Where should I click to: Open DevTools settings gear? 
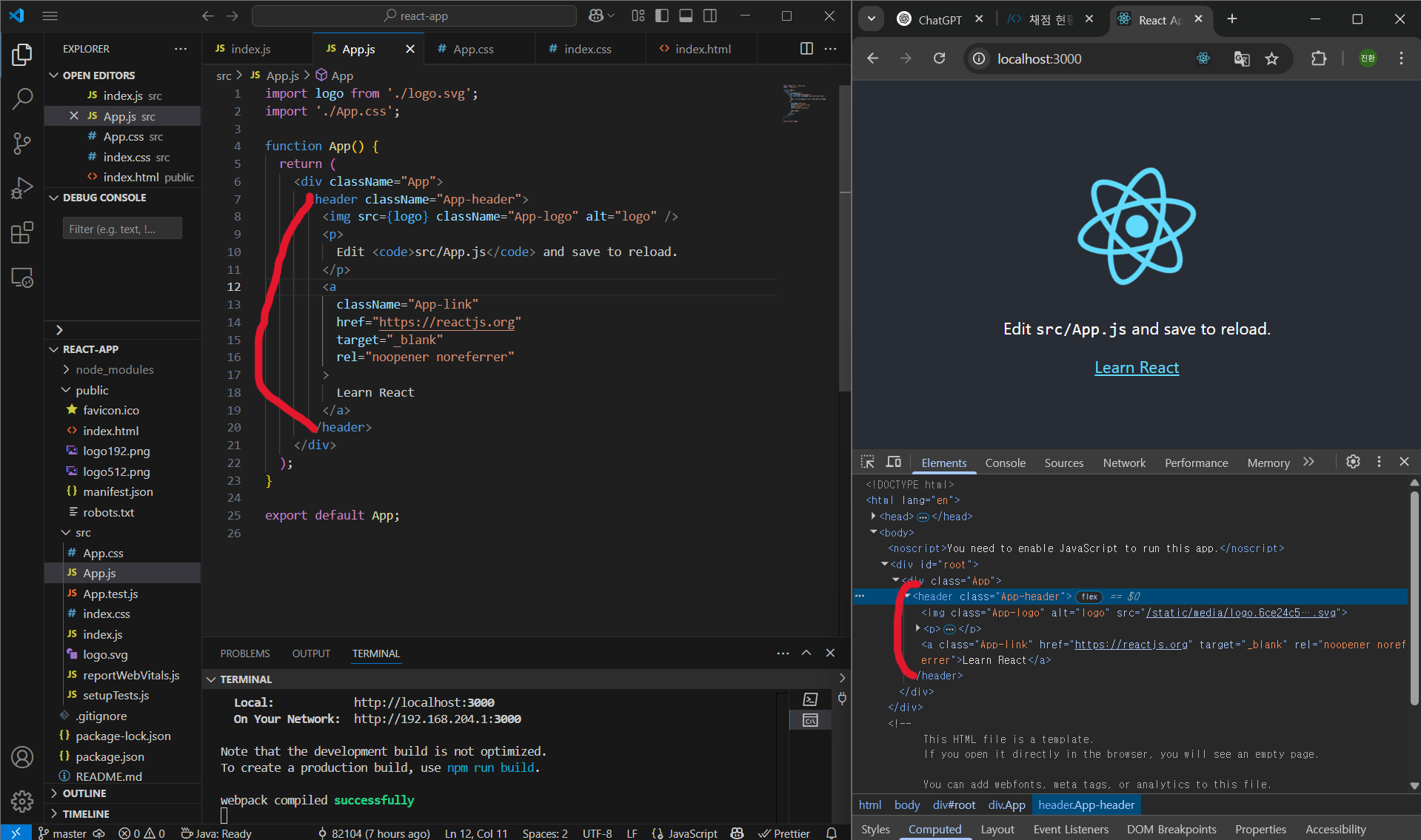point(1353,462)
